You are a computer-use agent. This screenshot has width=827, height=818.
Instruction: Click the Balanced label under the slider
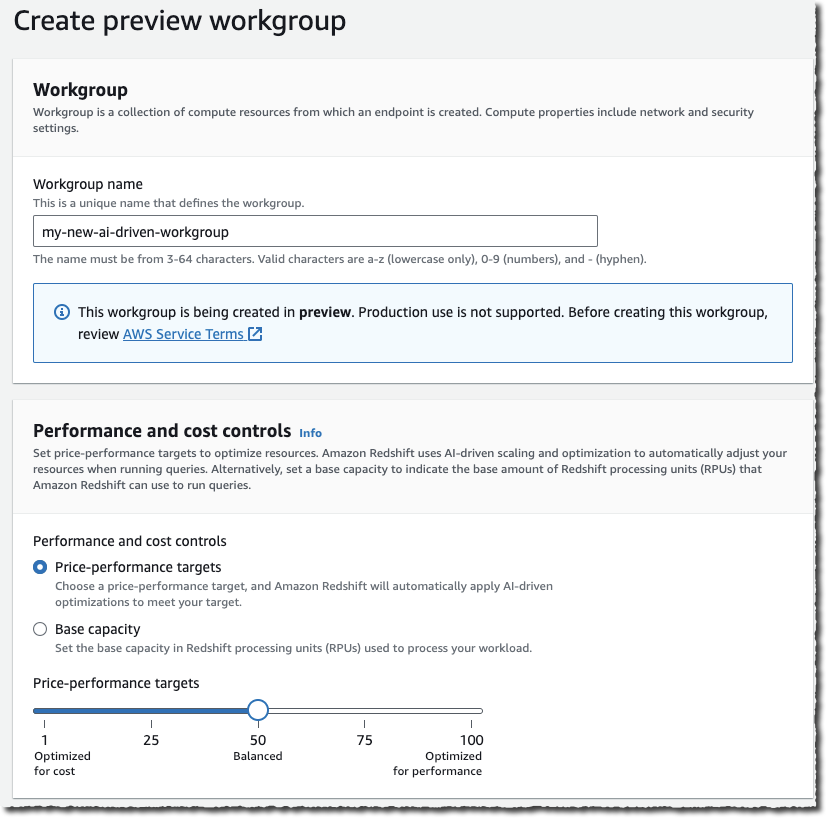pos(257,756)
